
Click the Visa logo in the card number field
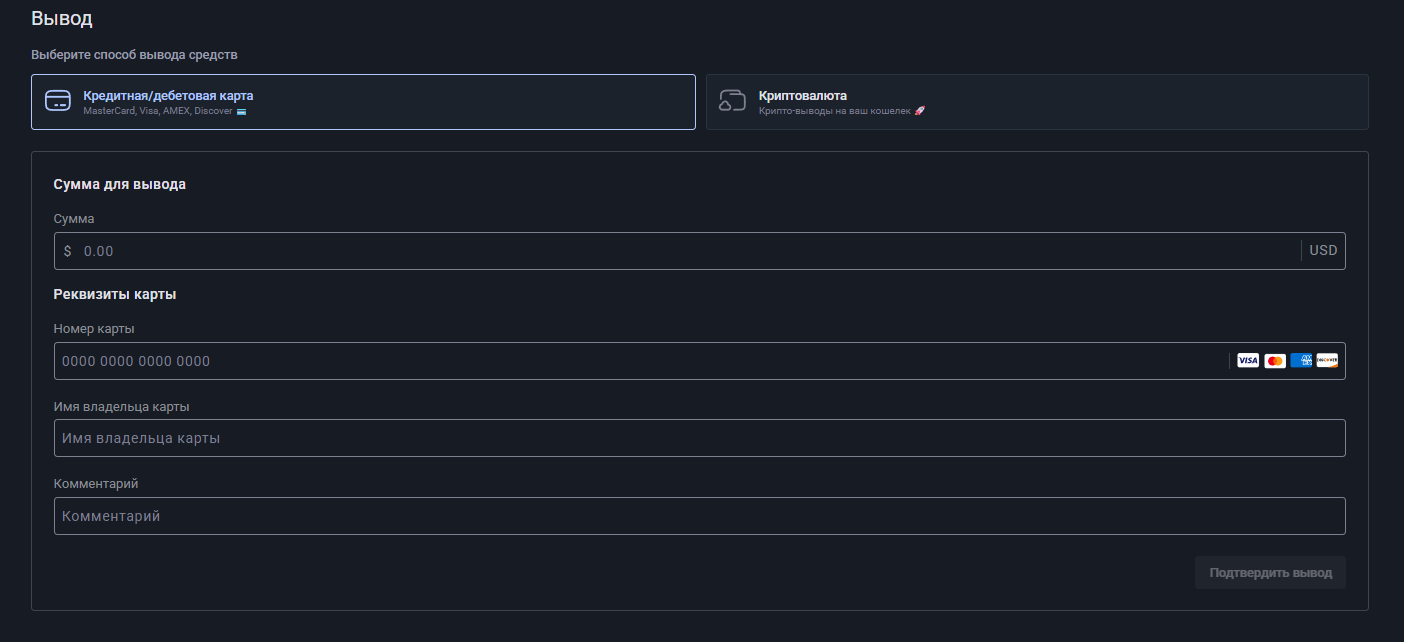(x=1248, y=361)
